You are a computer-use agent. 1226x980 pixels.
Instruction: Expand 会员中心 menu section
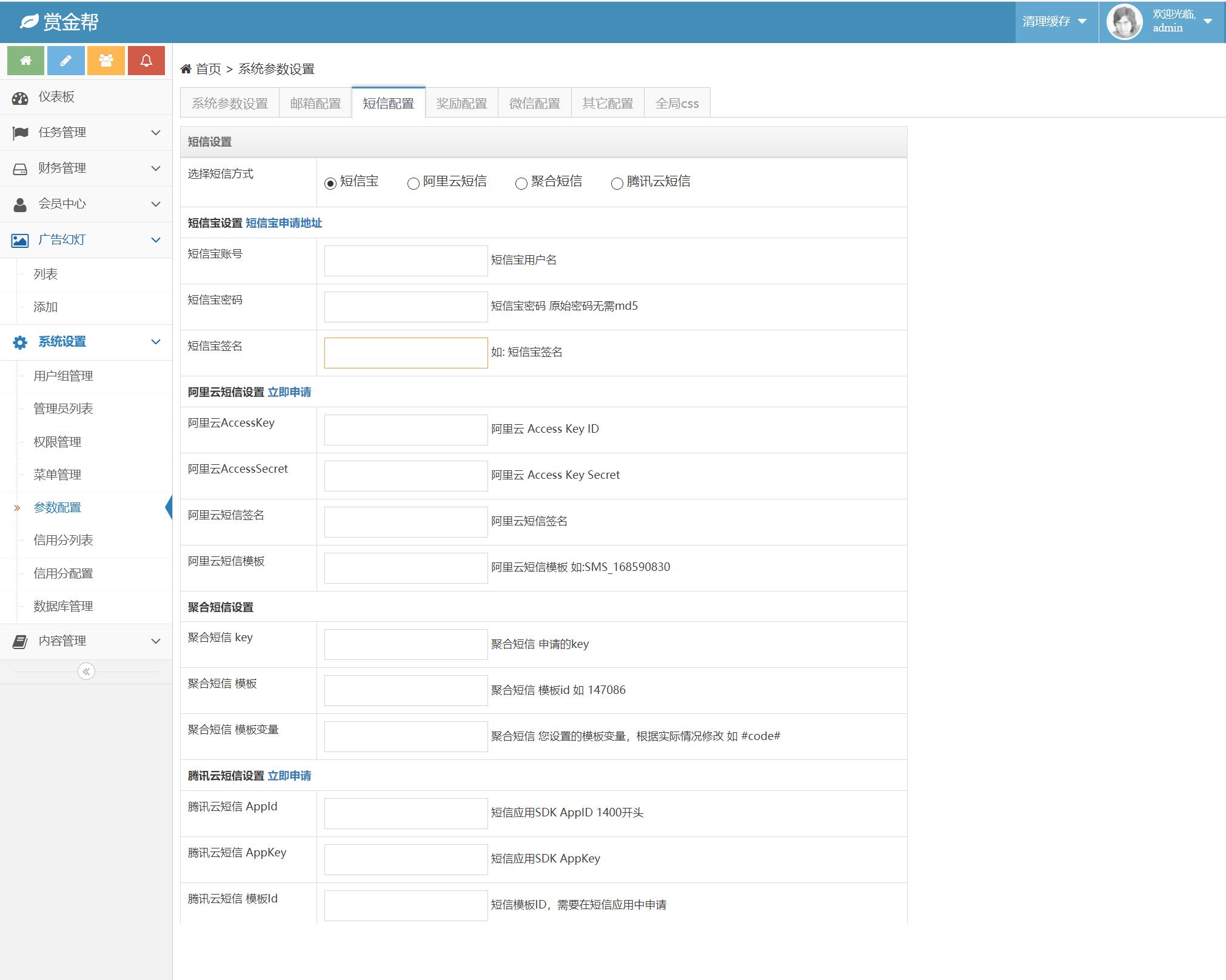point(85,203)
